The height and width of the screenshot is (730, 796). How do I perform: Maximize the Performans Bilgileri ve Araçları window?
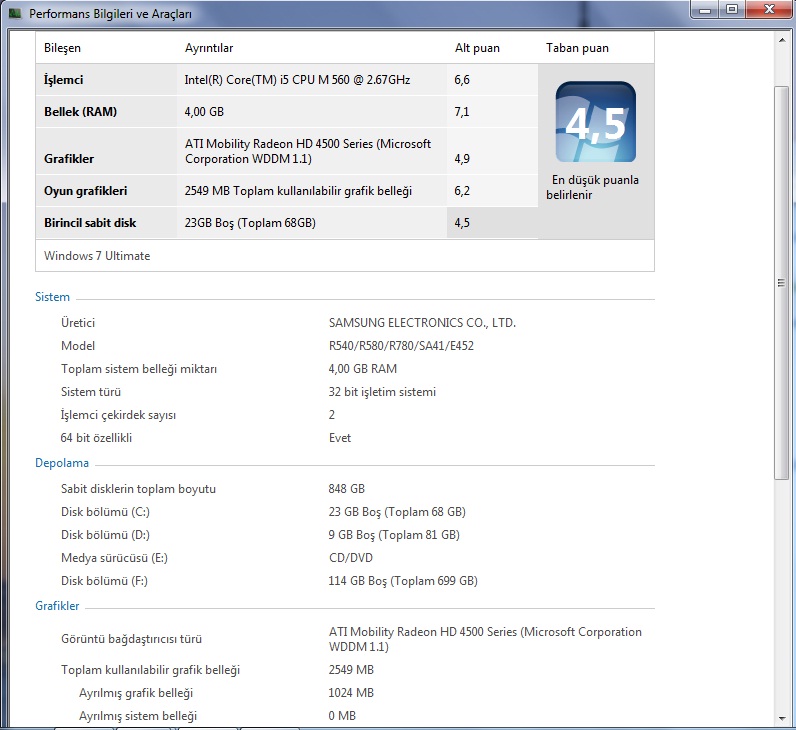click(x=731, y=10)
